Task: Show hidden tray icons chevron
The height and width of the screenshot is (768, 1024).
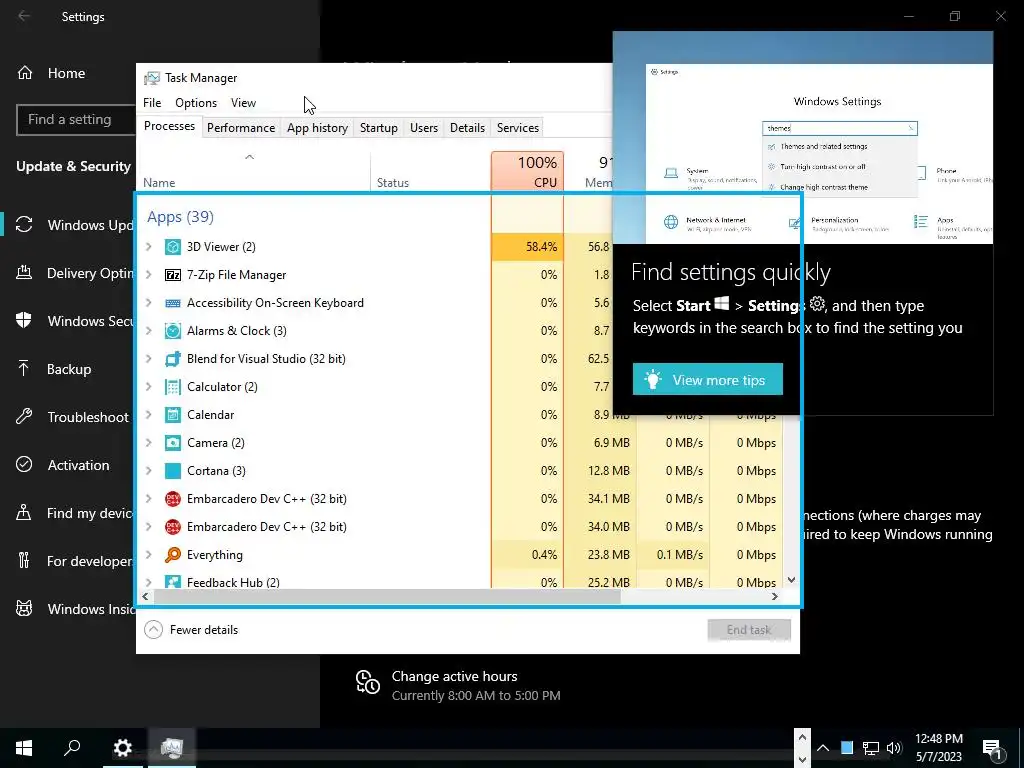Action: (823, 748)
